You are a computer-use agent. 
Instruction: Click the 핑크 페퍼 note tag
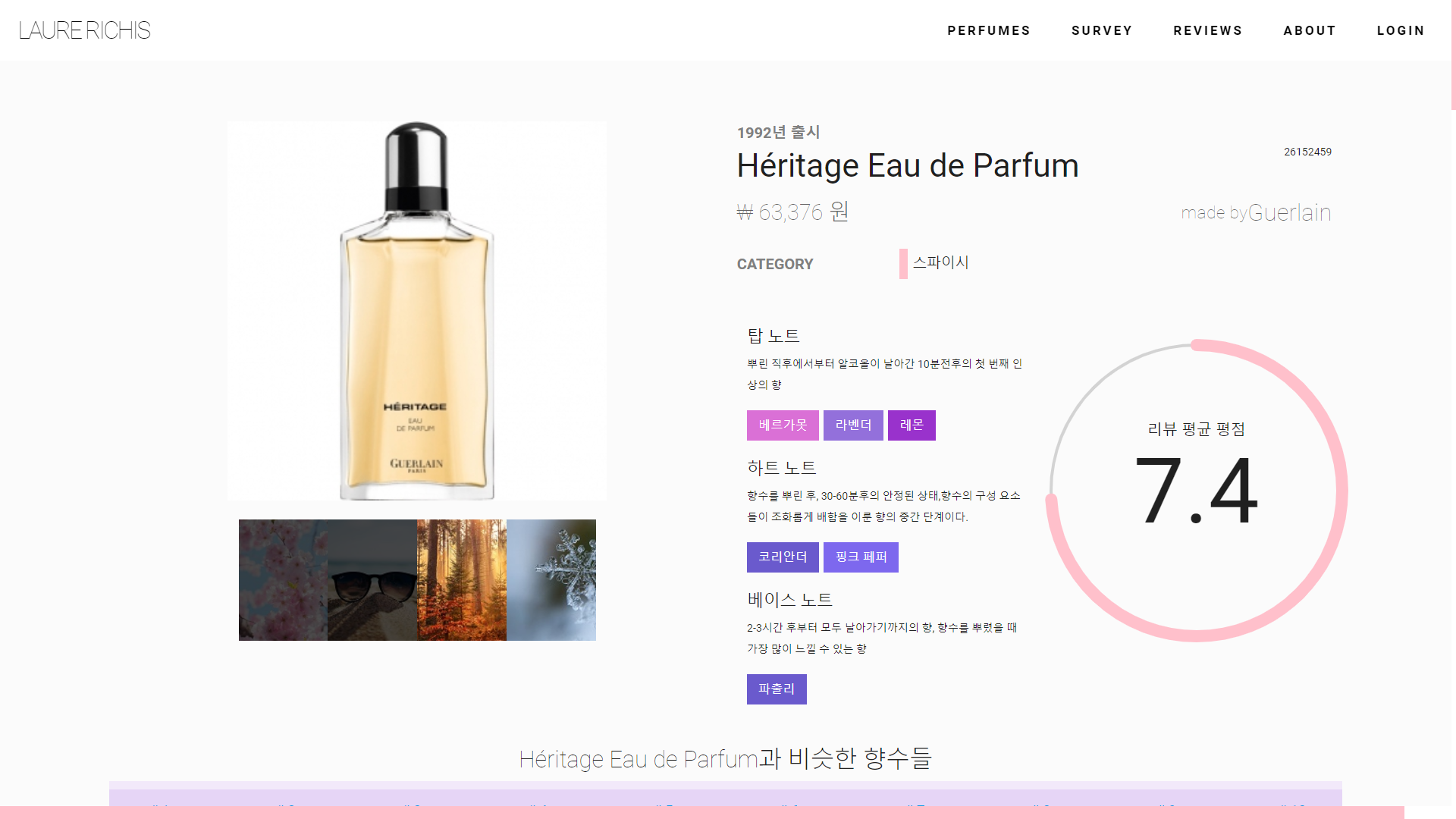coord(861,557)
